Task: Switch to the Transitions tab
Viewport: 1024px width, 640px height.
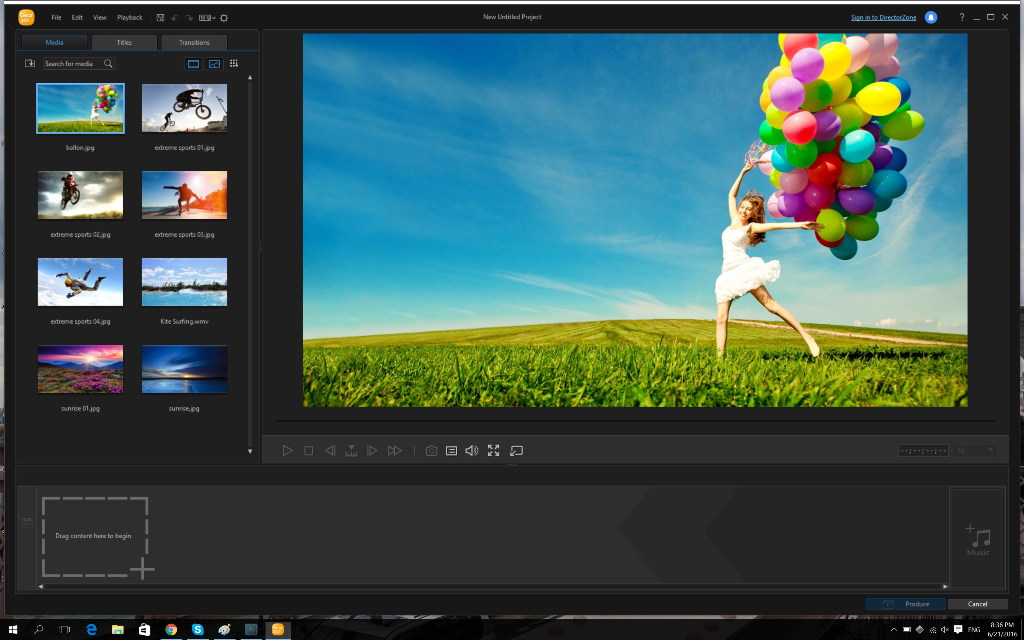Action: [194, 42]
